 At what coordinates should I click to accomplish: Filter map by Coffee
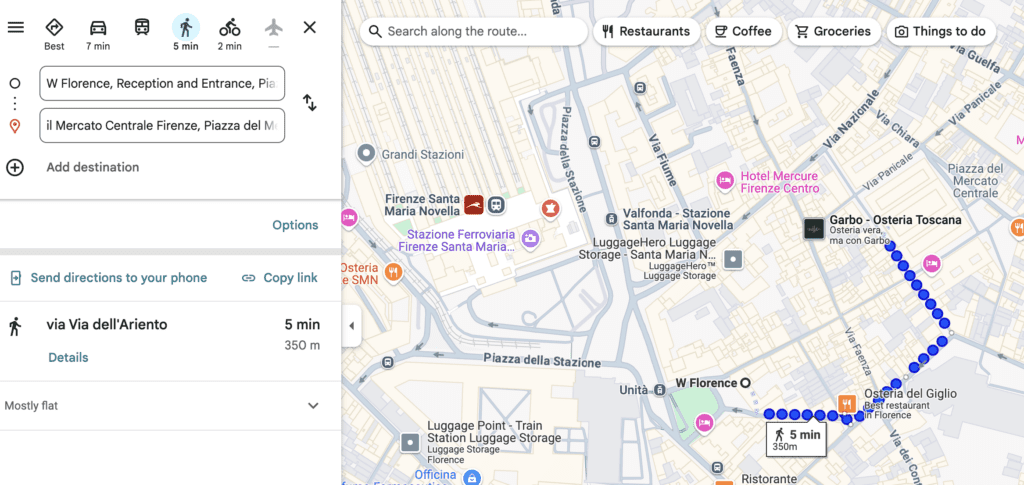[743, 31]
